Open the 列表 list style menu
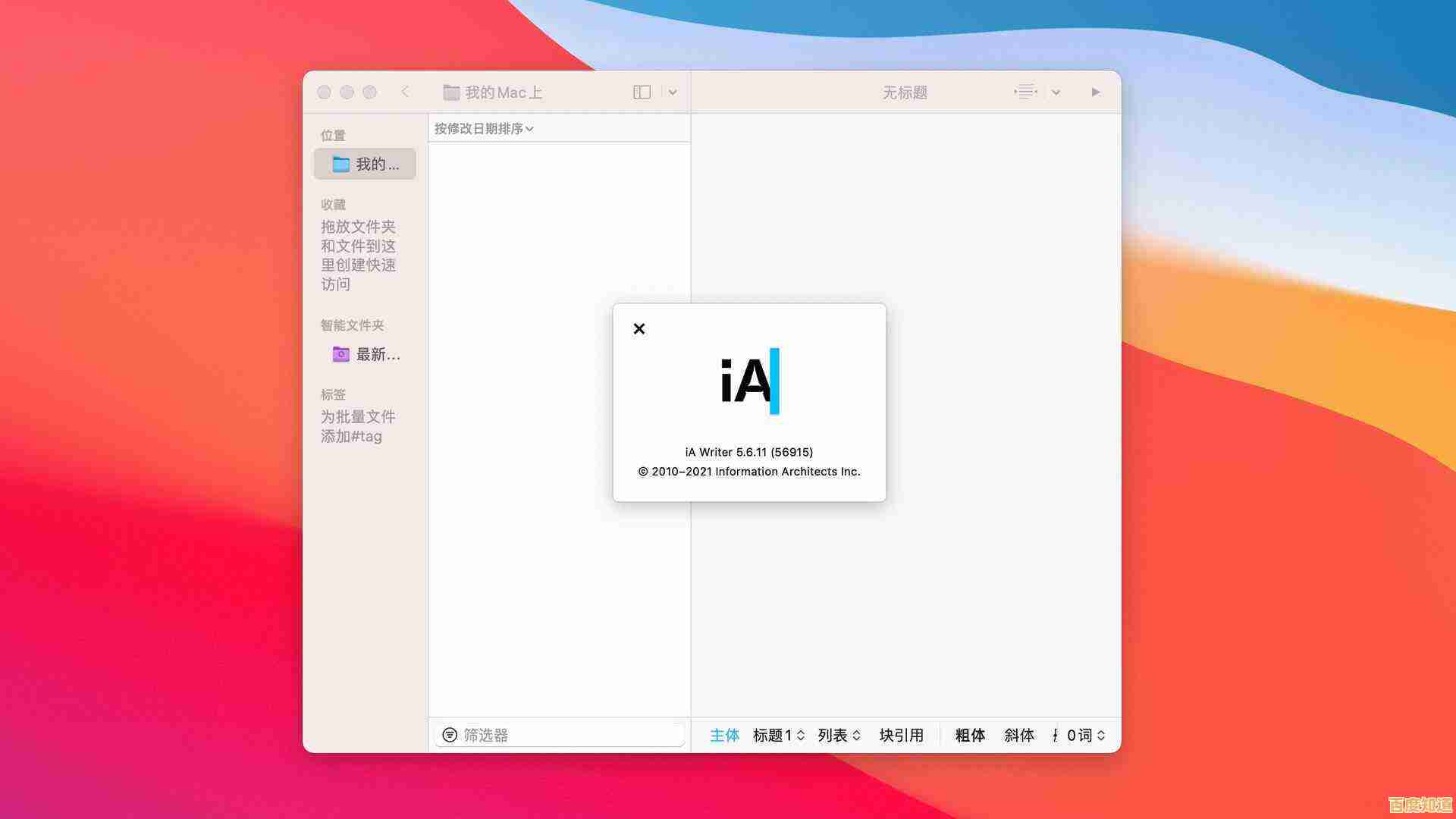1456x819 pixels. [x=837, y=735]
